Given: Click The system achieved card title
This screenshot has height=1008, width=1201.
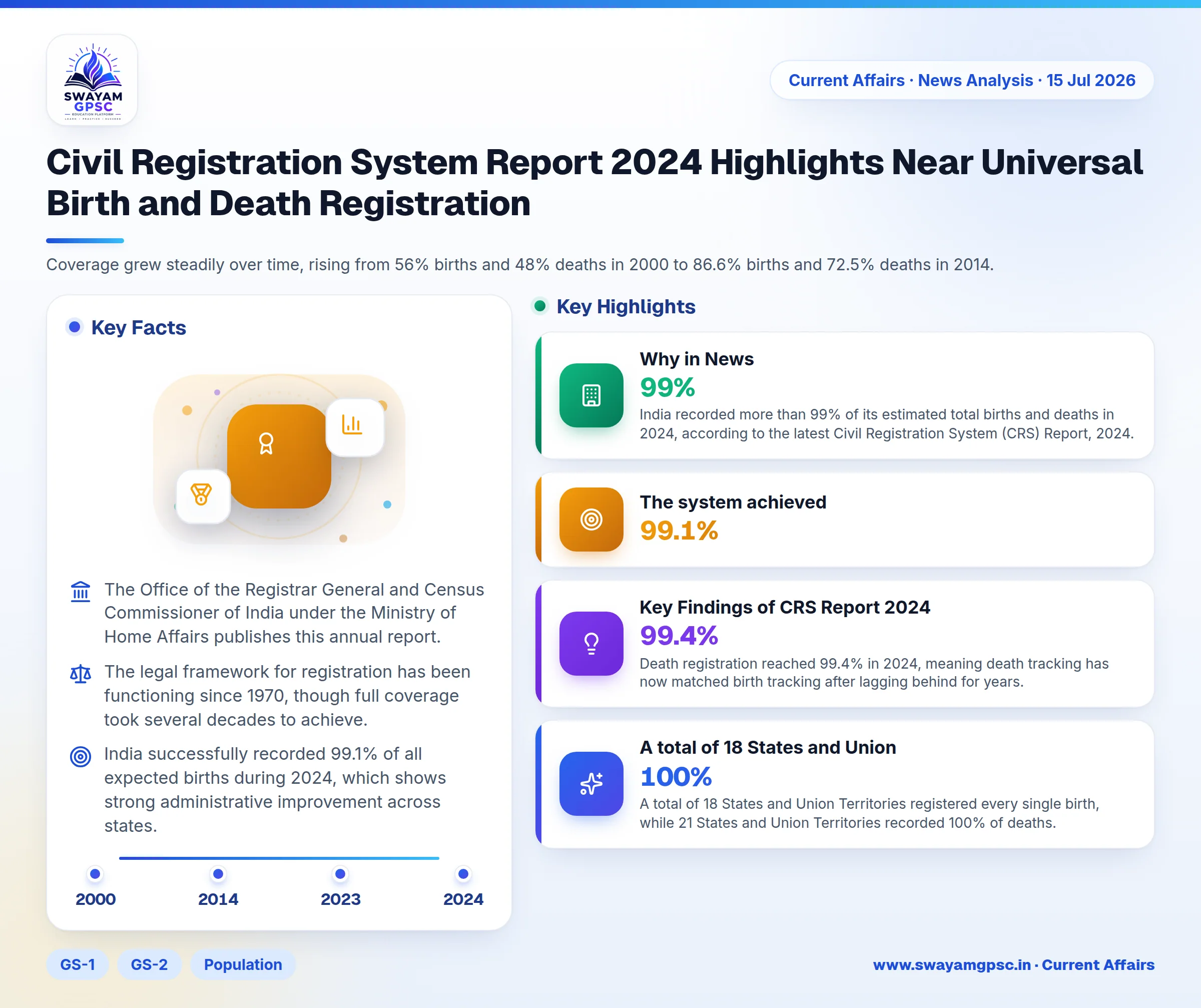Looking at the screenshot, I should point(733,501).
